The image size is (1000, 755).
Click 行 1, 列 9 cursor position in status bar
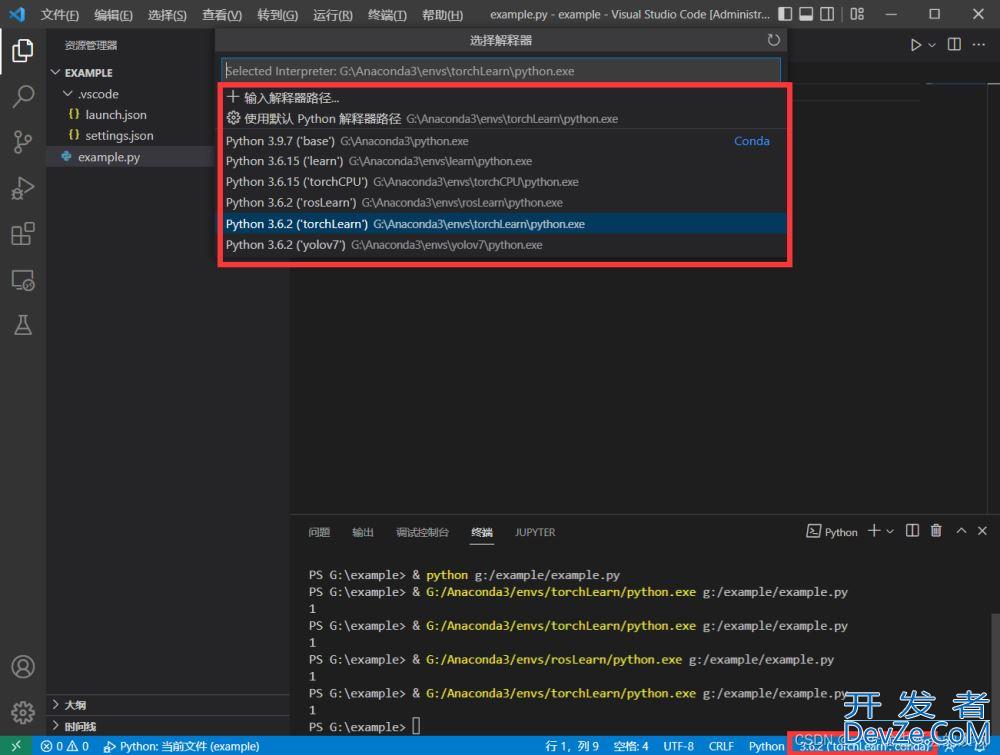point(572,746)
